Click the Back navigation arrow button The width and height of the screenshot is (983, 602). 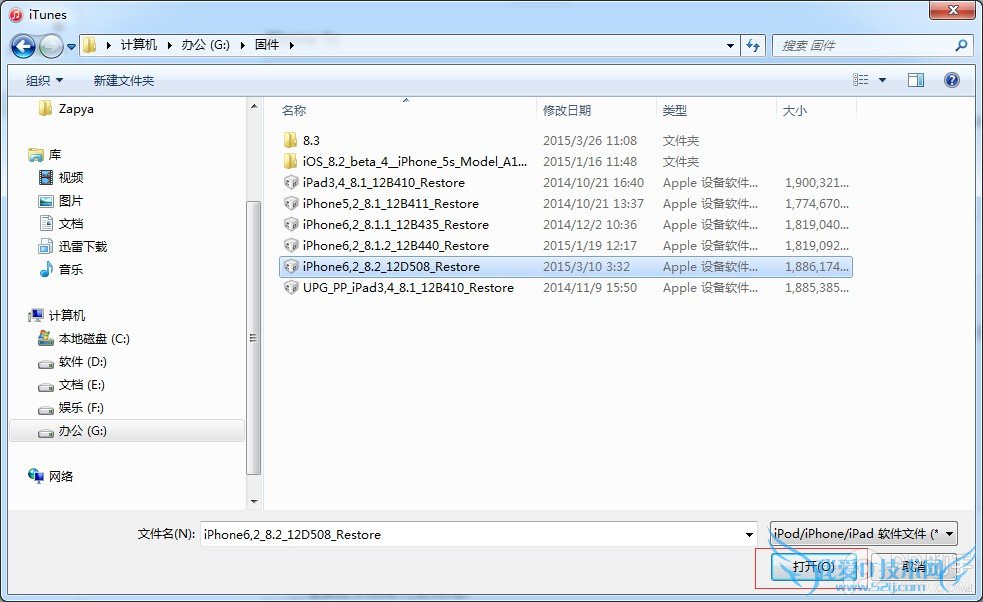pos(23,46)
